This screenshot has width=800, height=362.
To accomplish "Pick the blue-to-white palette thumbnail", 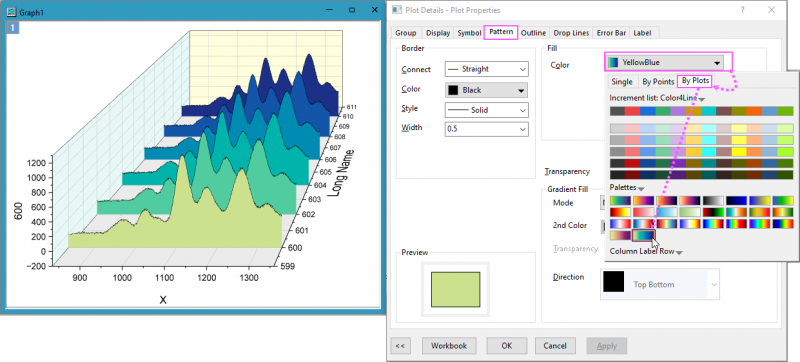I will 667,212.
